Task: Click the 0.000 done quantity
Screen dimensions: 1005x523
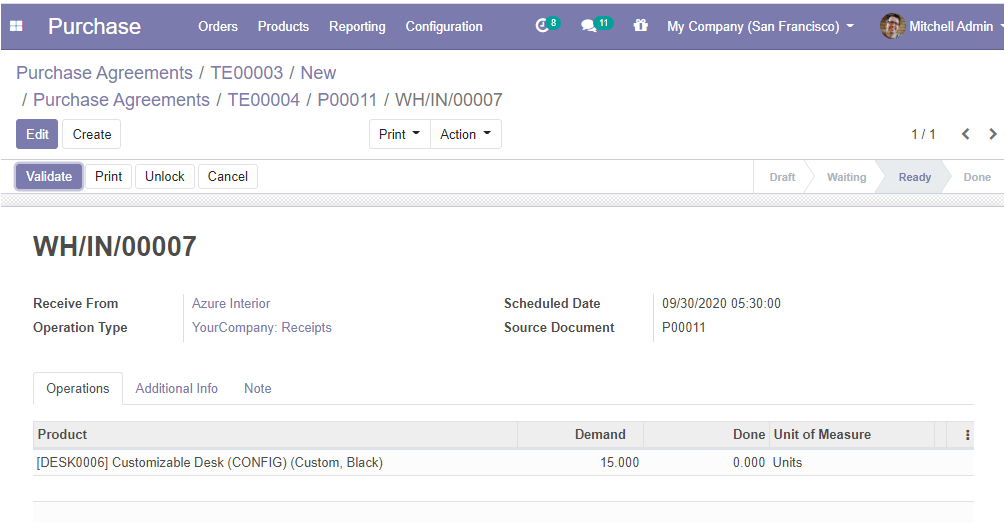Action: point(749,463)
